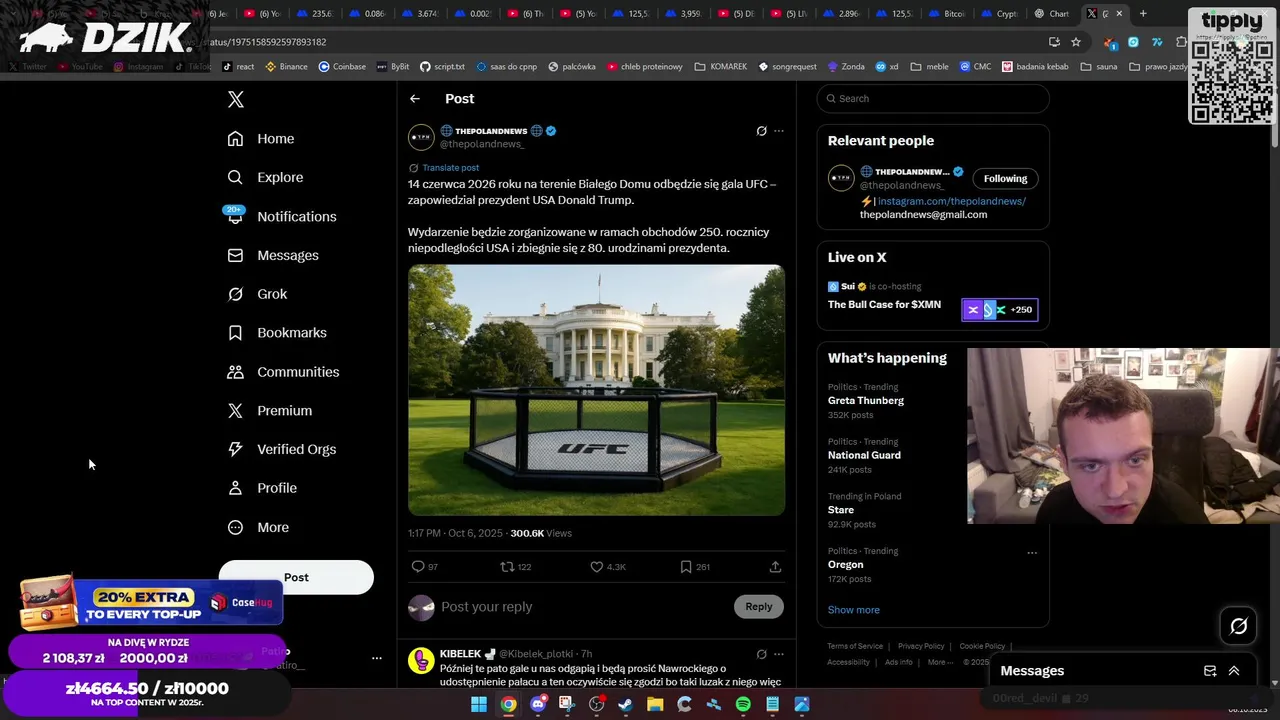Image resolution: width=1280 pixels, height=720 pixels.
Task: Click Show more under What's happening
Action: tap(854, 610)
